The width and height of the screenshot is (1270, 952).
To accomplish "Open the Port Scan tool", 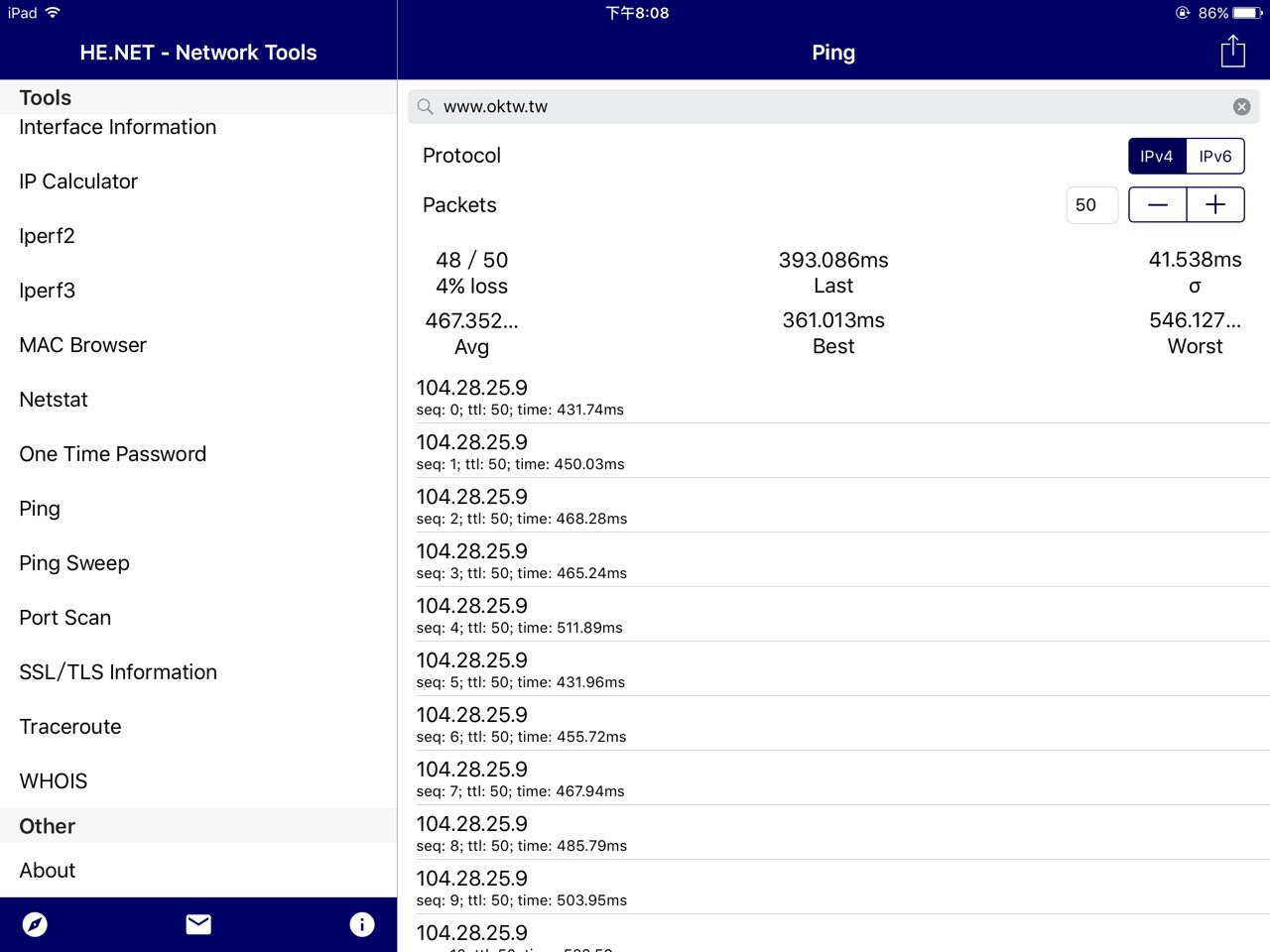I will [198, 618].
